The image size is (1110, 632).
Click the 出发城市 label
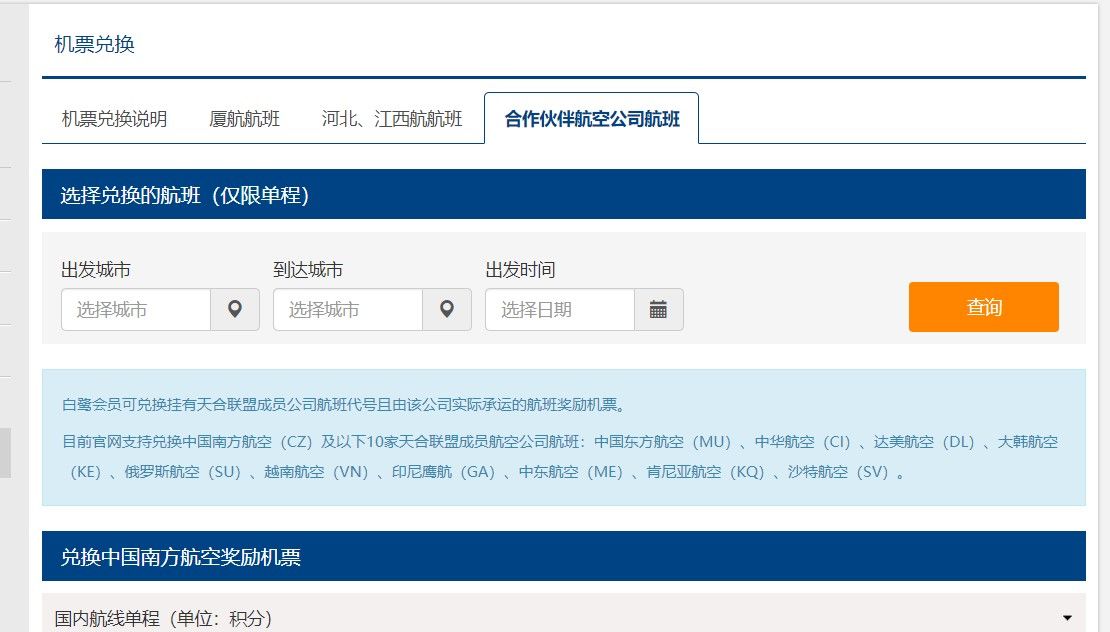point(96,270)
